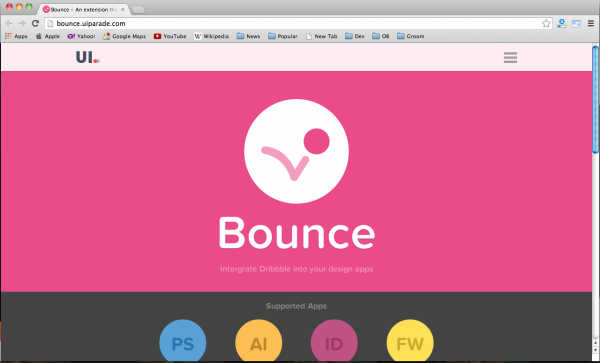Image resolution: width=600 pixels, height=363 pixels.
Task: Expand the News bookmarks folder
Action: coord(248,36)
